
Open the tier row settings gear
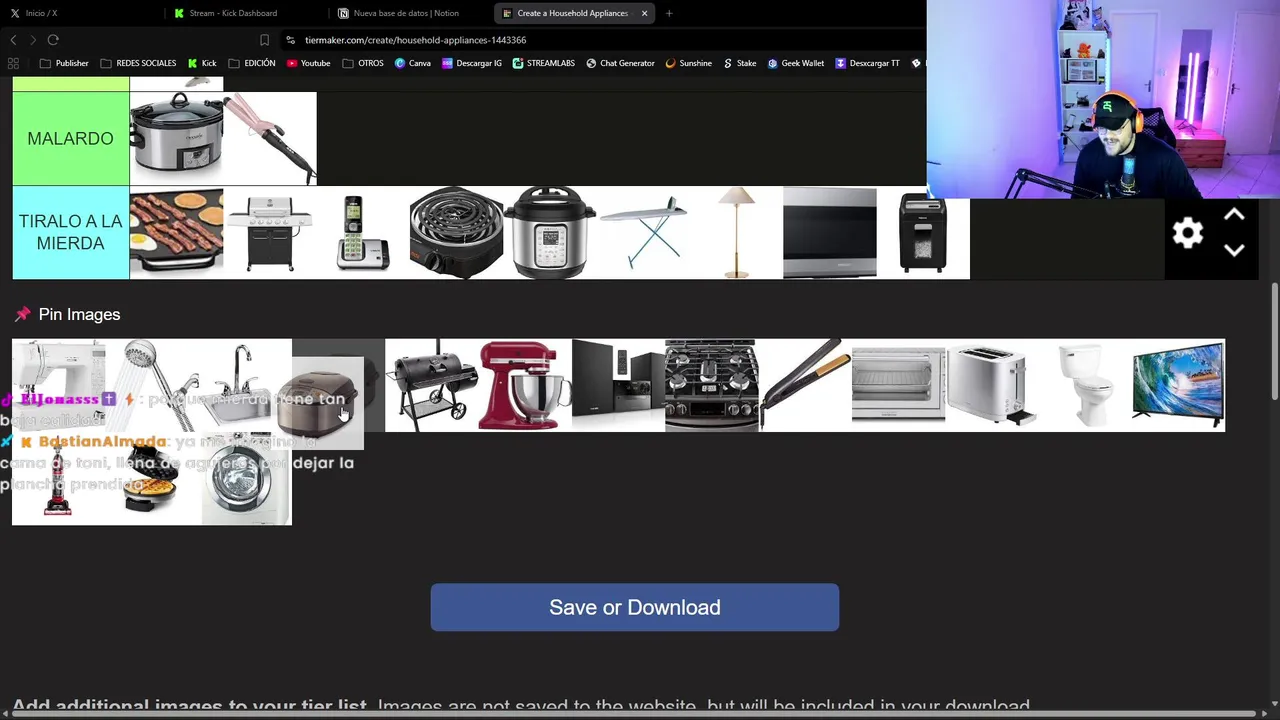(x=1188, y=233)
